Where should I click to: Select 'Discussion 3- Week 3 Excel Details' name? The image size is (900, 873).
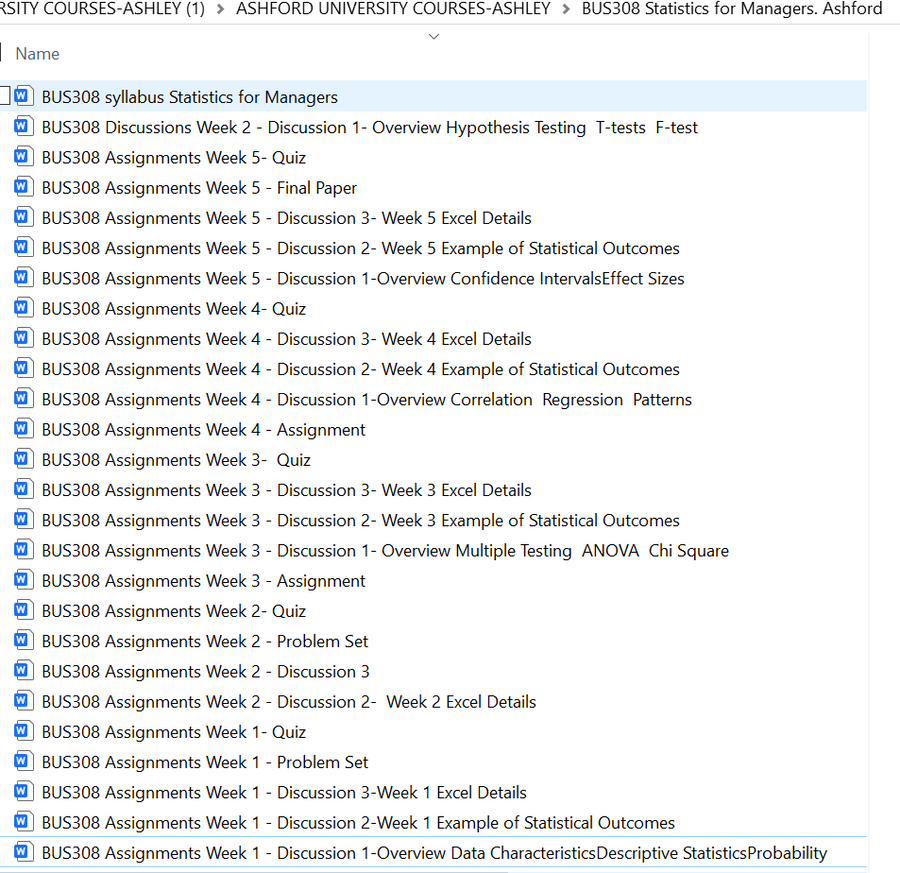click(286, 491)
